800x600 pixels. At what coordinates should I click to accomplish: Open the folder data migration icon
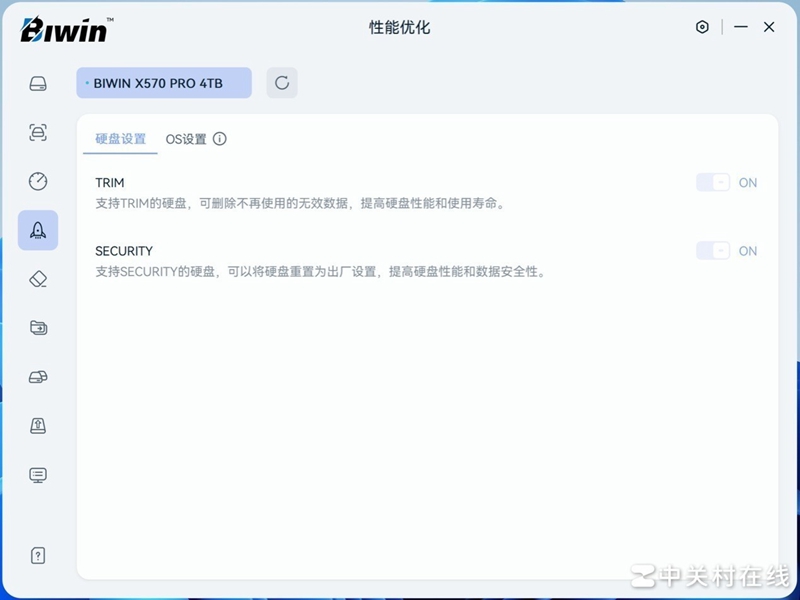coord(38,328)
